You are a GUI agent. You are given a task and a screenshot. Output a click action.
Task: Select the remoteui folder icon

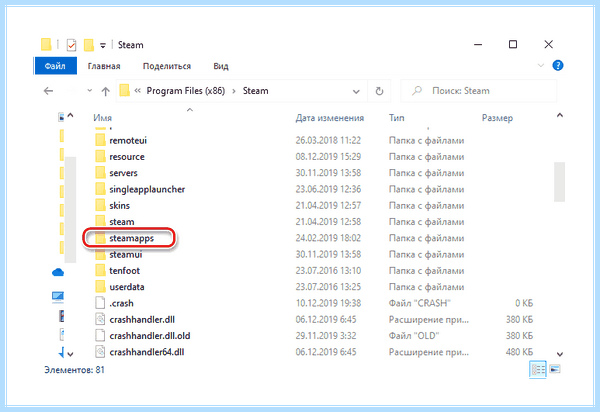[x=100, y=140]
